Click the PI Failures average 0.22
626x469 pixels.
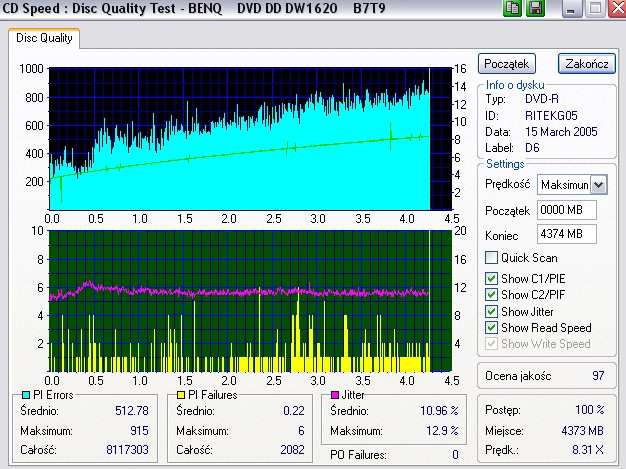[294, 410]
